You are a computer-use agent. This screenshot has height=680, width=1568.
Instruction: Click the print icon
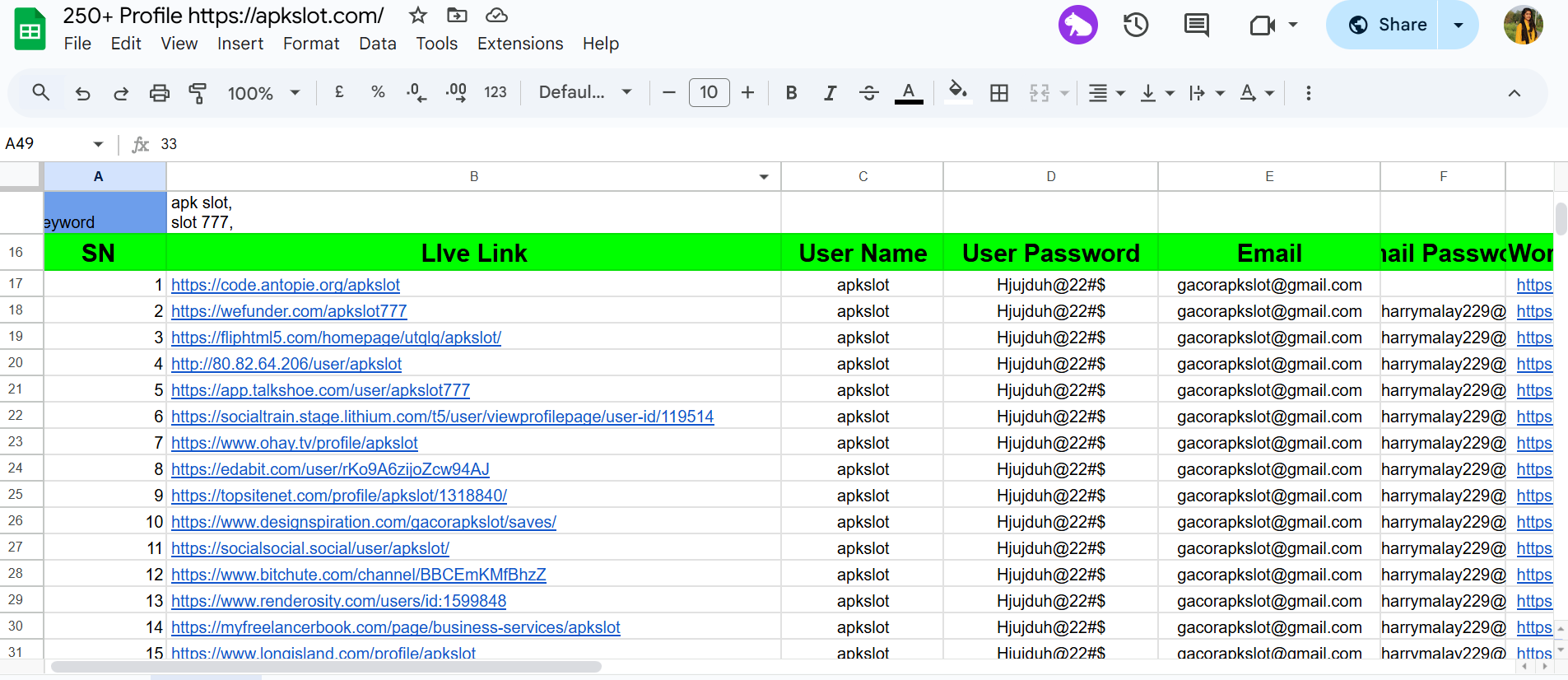pos(159,93)
